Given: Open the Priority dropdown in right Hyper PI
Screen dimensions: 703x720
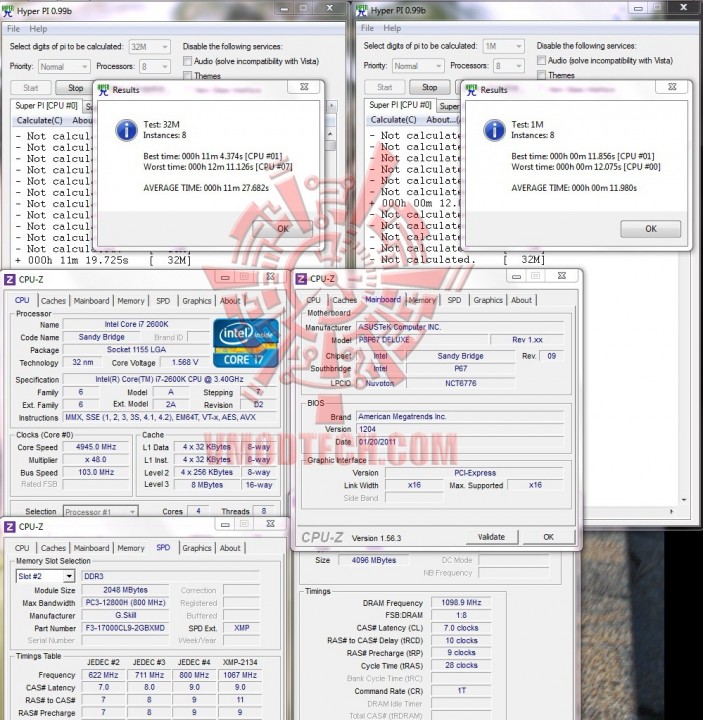Looking at the screenshot, I should pos(418,66).
